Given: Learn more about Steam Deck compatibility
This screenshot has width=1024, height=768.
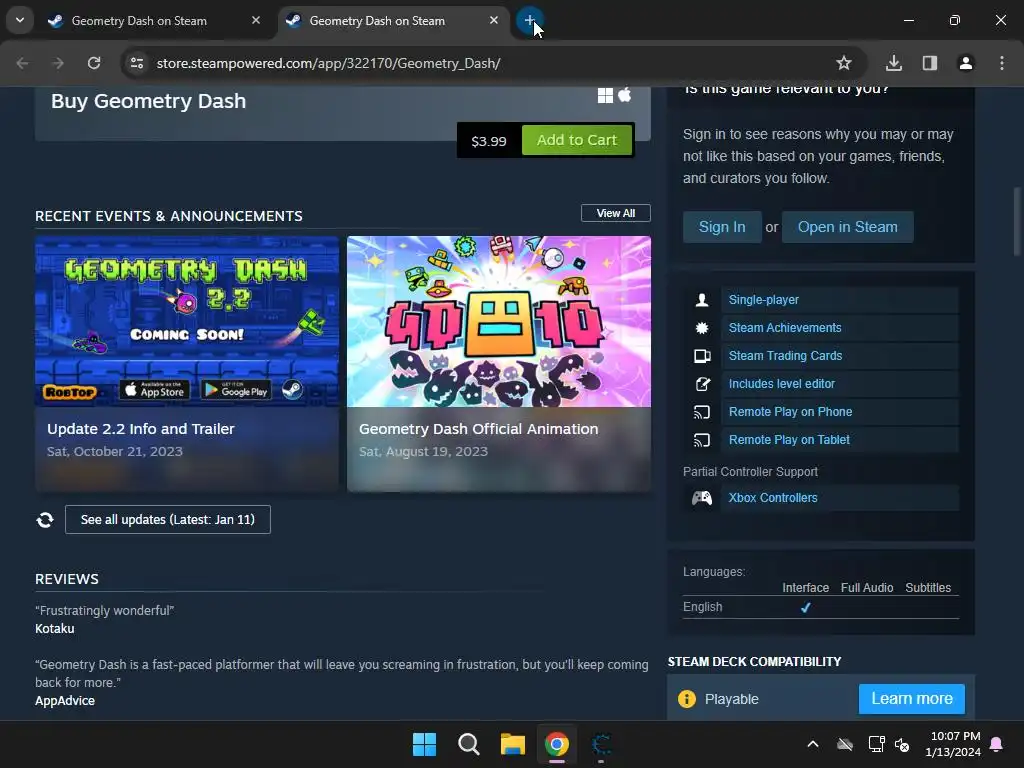Looking at the screenshot, I should point(912,699).
